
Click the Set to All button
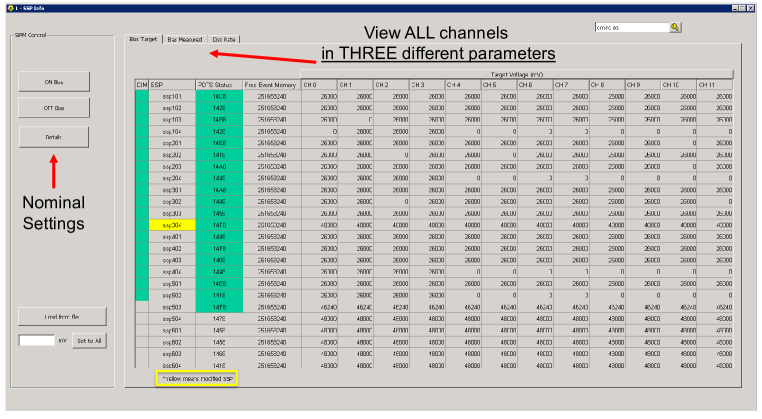[x=89, y=341]
